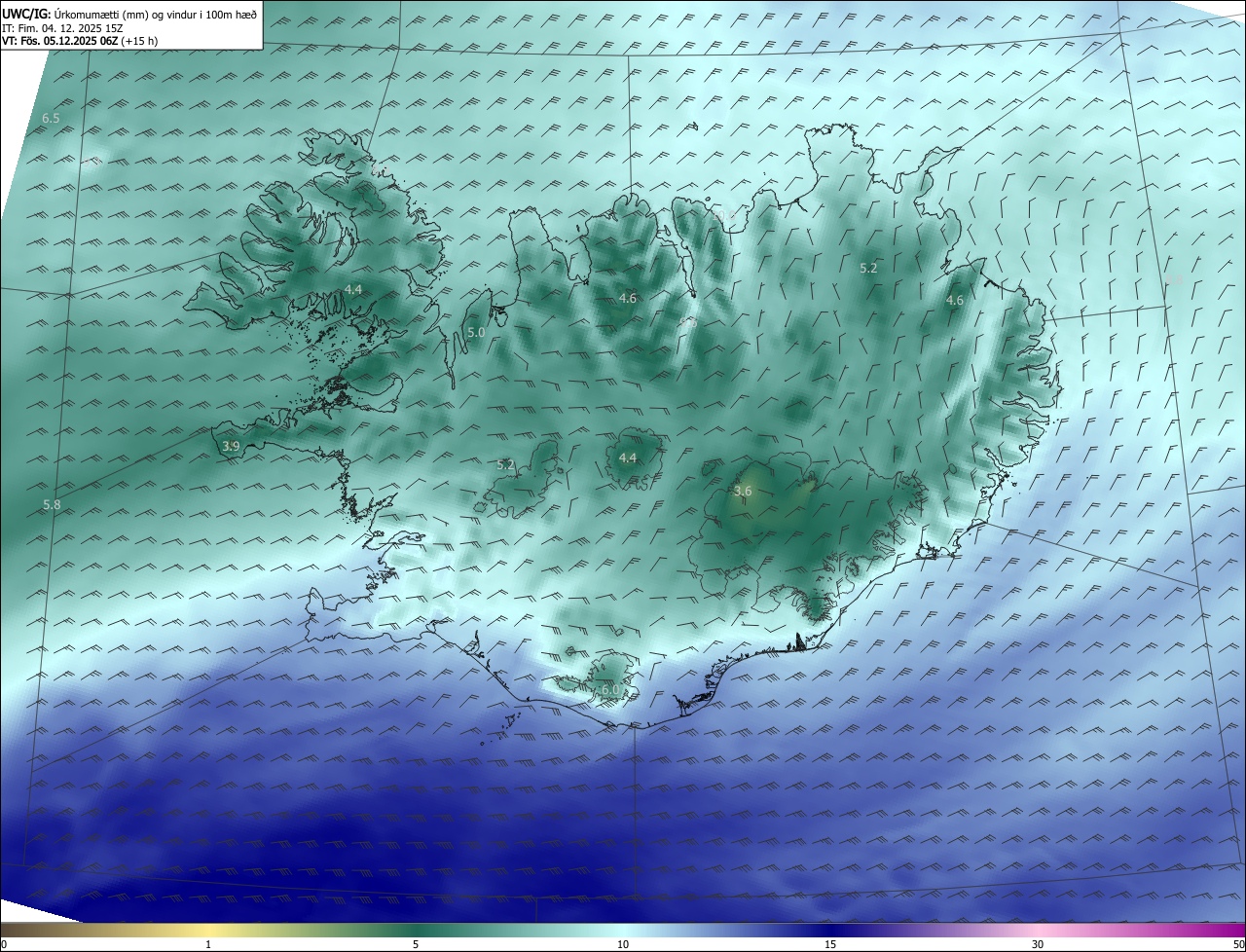This screenshot has width=1246, height=952.
Task: Click the 5.0 value near Hrútafjörður
Action: 476,332
